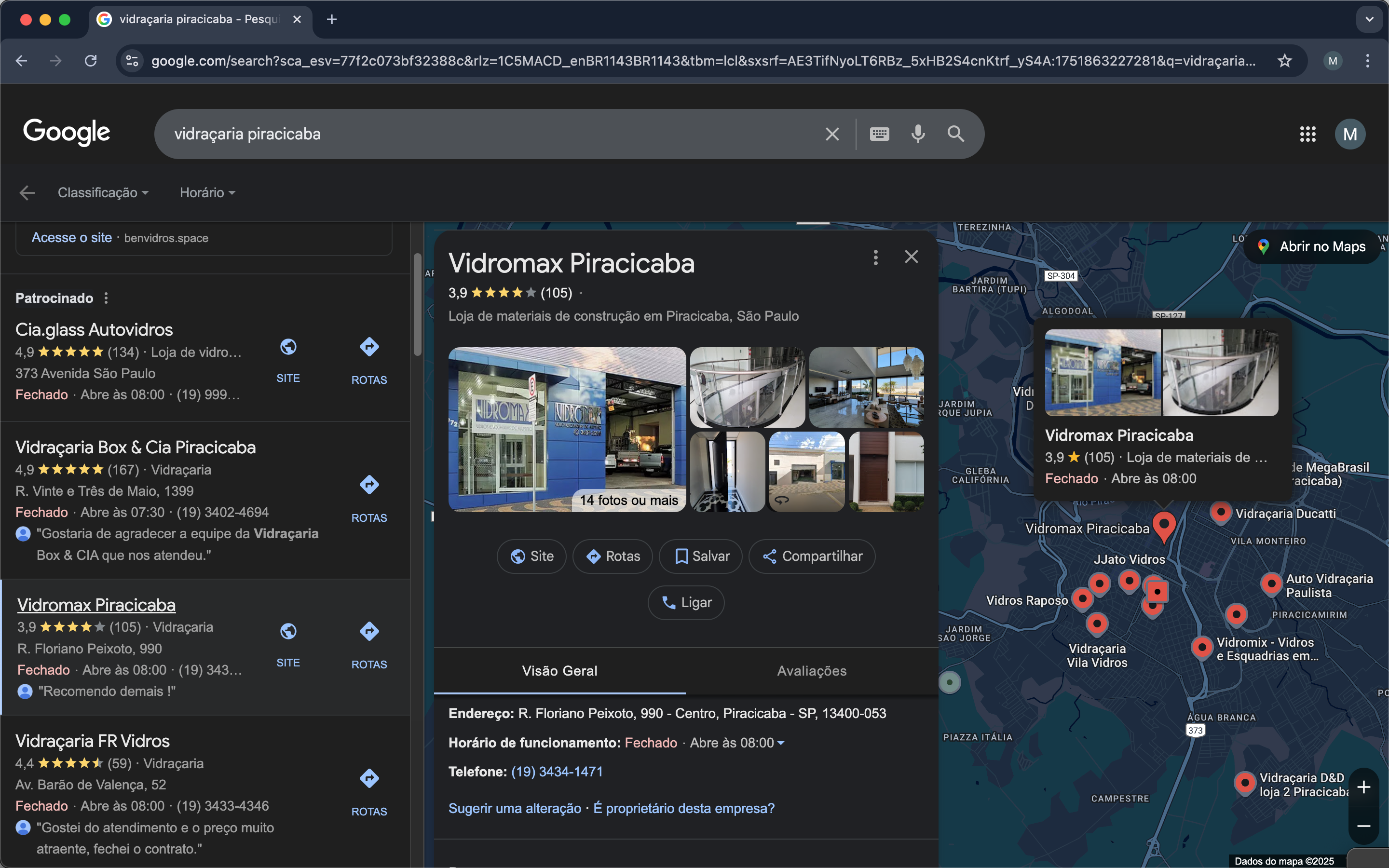Switch to the Avaliações tab
This screenshot has width=1389, height=868.
click(x=812, y=671)
